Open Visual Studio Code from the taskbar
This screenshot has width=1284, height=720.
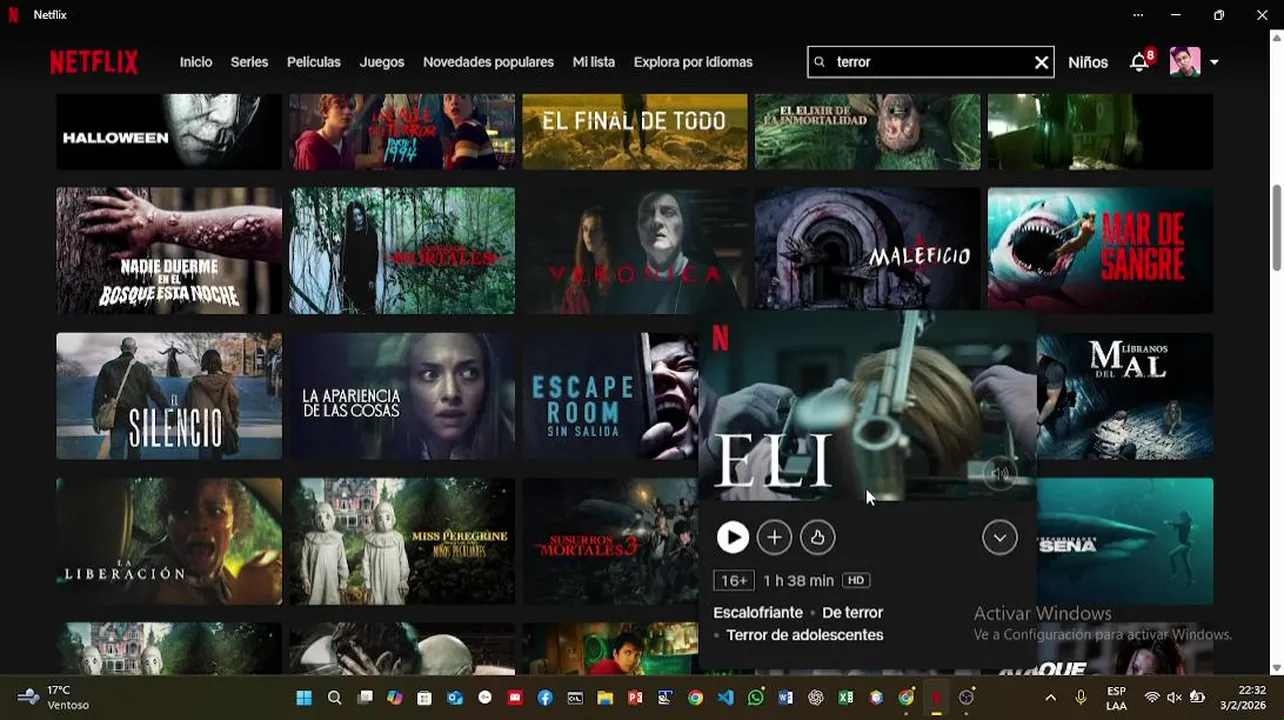click(x=725, y=698)
